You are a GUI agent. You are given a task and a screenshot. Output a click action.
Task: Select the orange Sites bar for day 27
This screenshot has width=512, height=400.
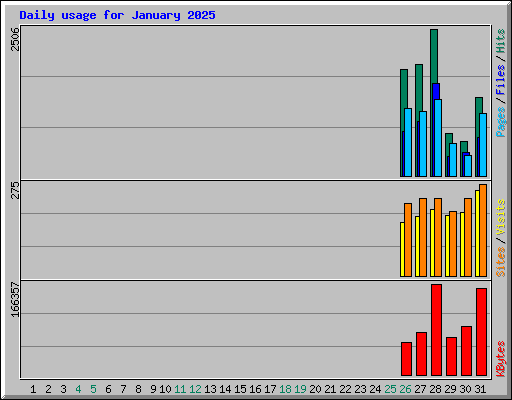[423, 237]
